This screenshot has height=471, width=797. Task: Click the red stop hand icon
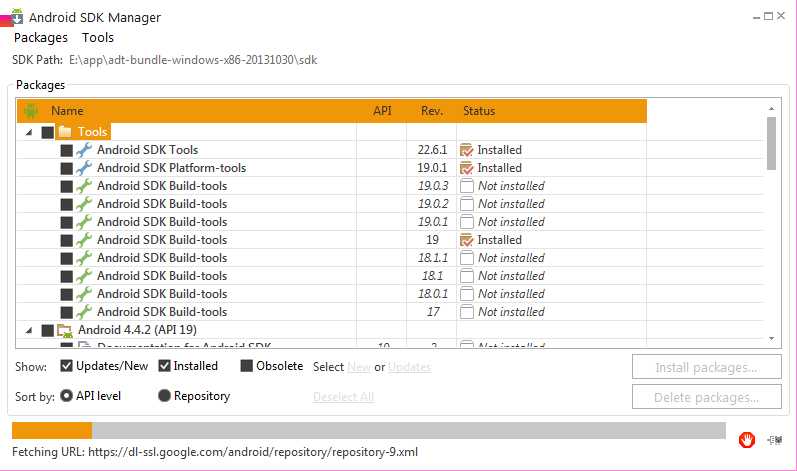pos(747,440)
